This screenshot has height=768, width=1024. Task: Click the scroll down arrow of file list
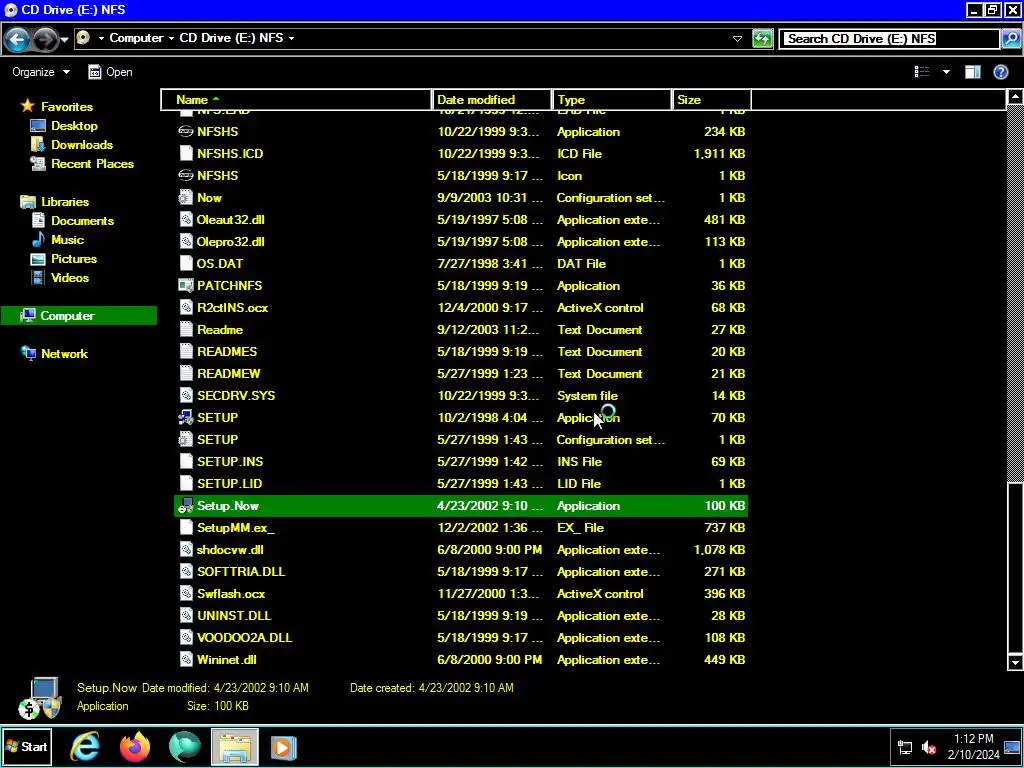tap(1015, 663)
